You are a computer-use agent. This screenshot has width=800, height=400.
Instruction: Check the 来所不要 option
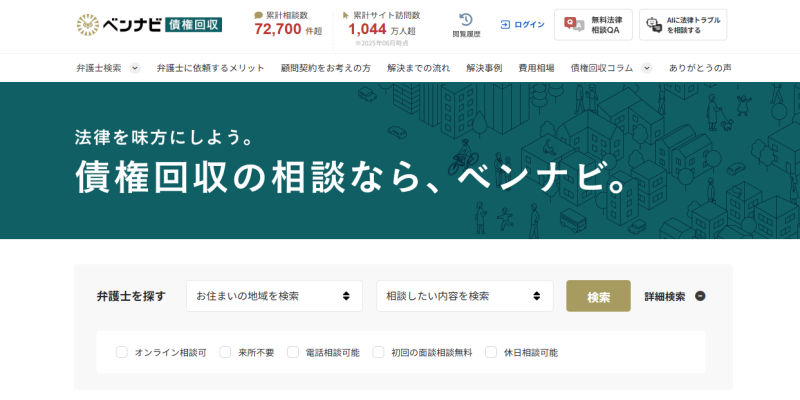[x=225, y=352]
